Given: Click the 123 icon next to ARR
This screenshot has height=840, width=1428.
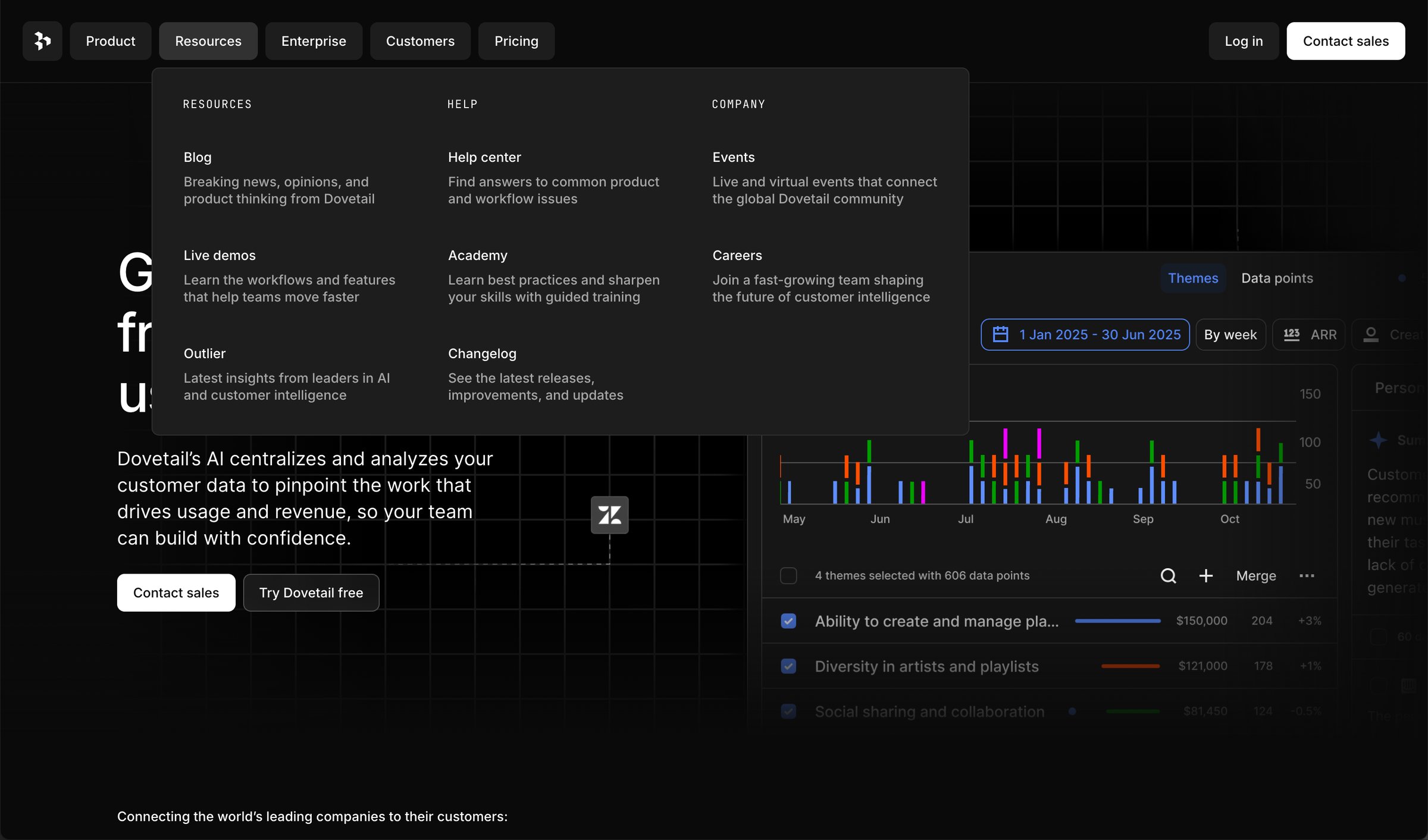Looking at the screenshot, I should 1291,334.
